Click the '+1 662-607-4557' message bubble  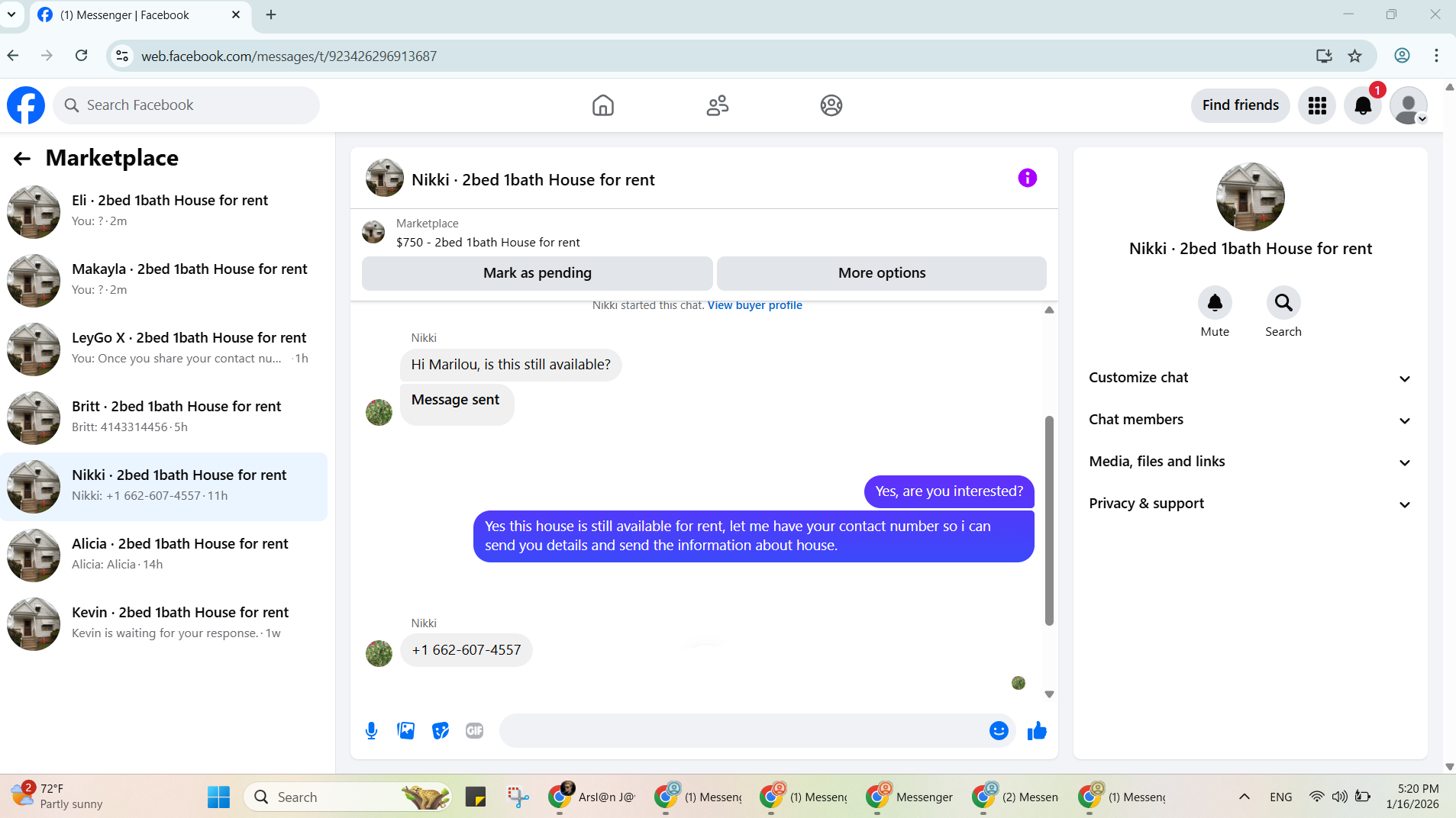466,650
